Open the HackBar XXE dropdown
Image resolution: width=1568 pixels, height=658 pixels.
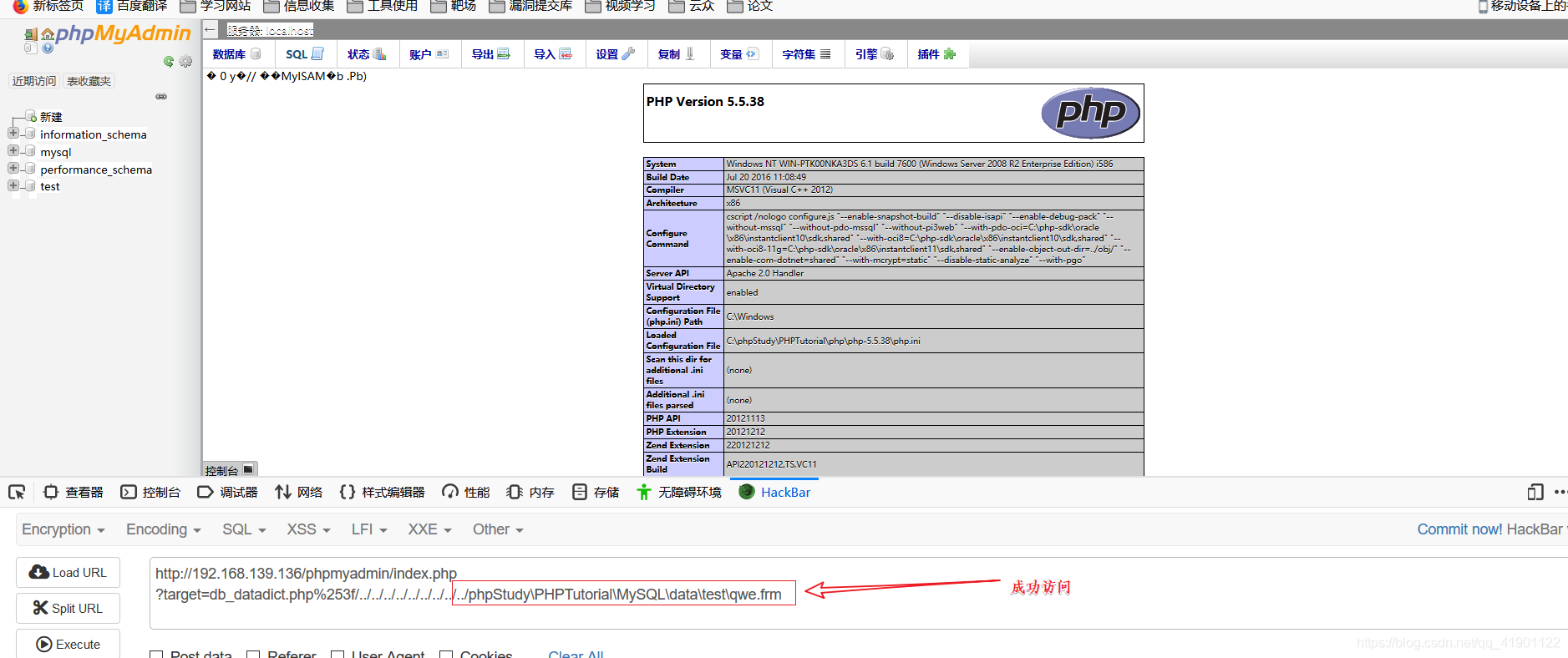[429, 529]
